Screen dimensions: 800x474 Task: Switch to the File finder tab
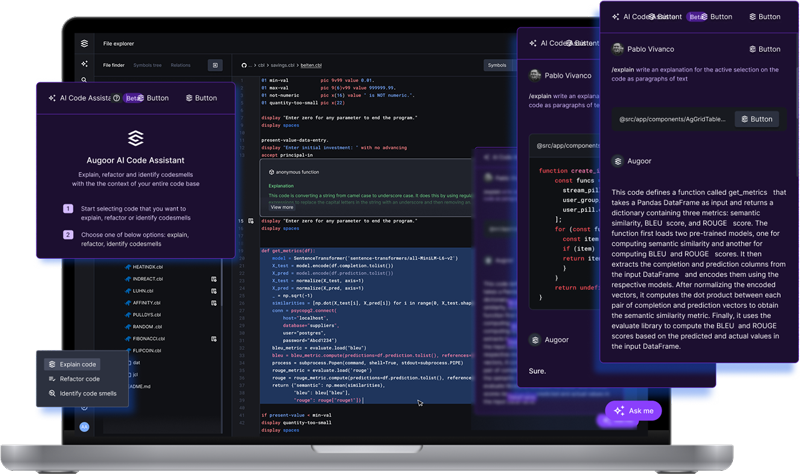[114, 65]
